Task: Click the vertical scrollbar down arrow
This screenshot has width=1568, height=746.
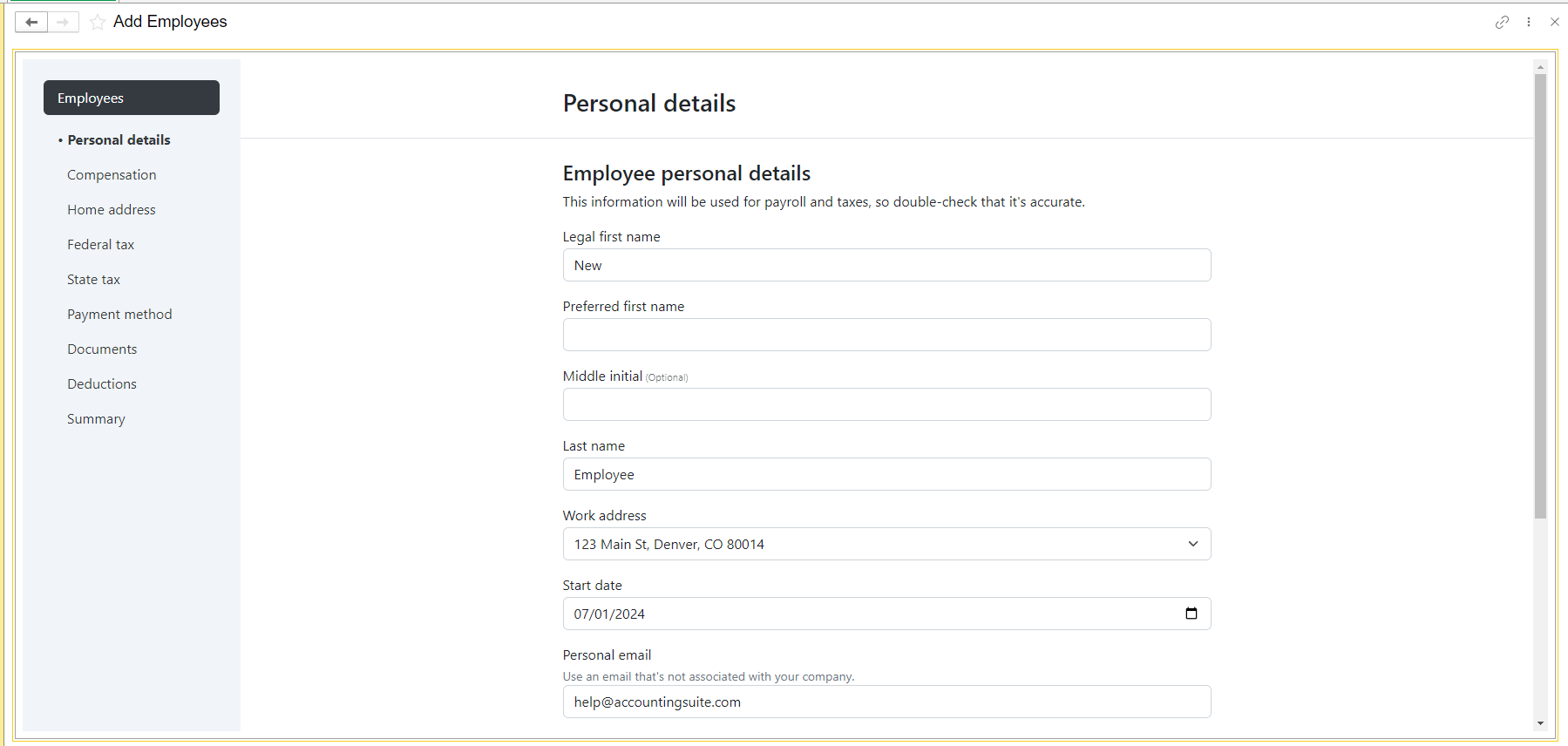Action: (1540, 723)
